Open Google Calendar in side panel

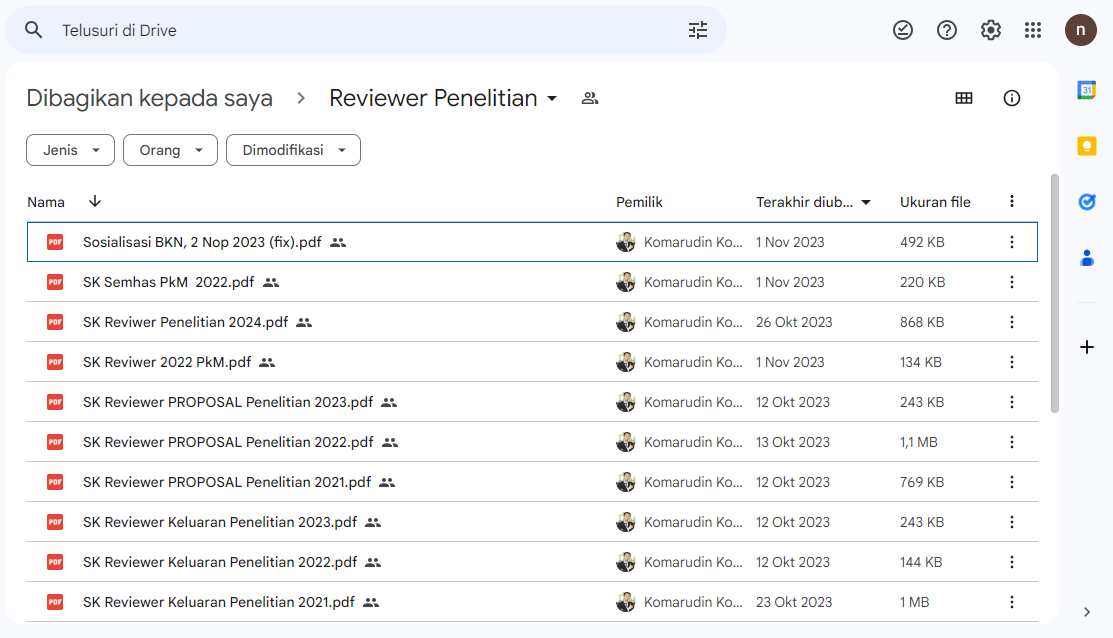coord(1087,90)
